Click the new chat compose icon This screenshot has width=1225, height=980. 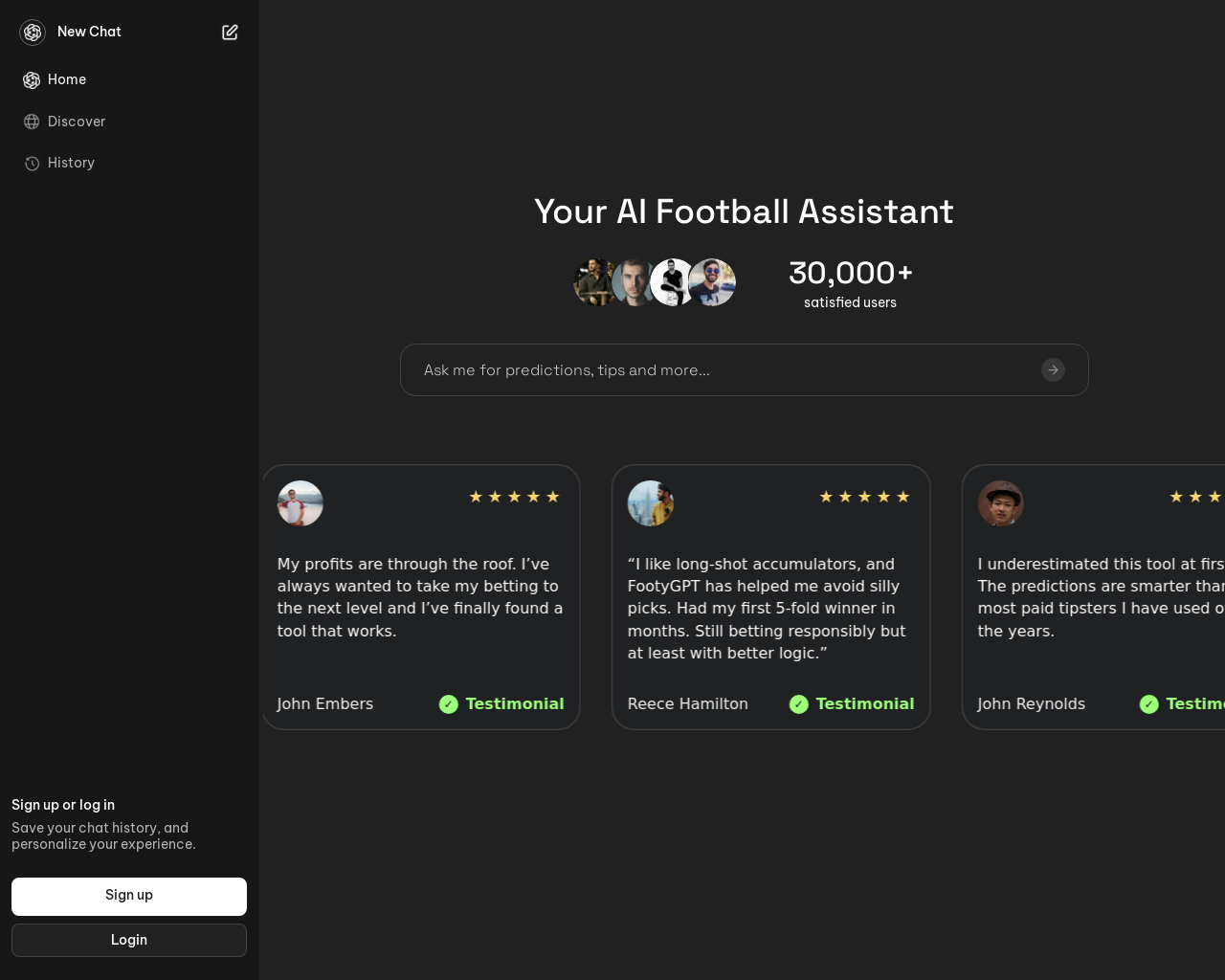pyautogui.click(x=230, y=33)
